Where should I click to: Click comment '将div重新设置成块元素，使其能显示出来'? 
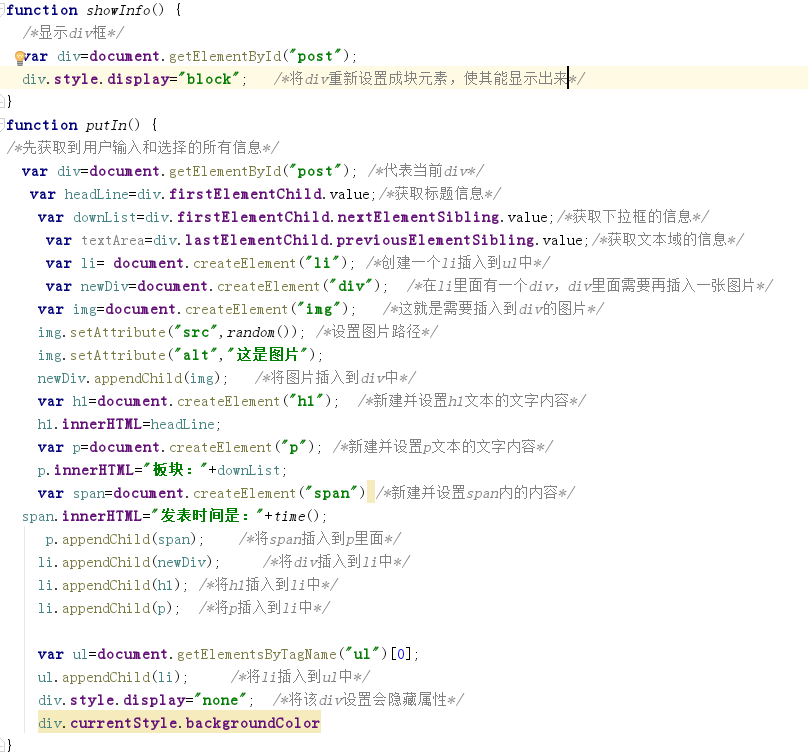[x=428, y=78]
